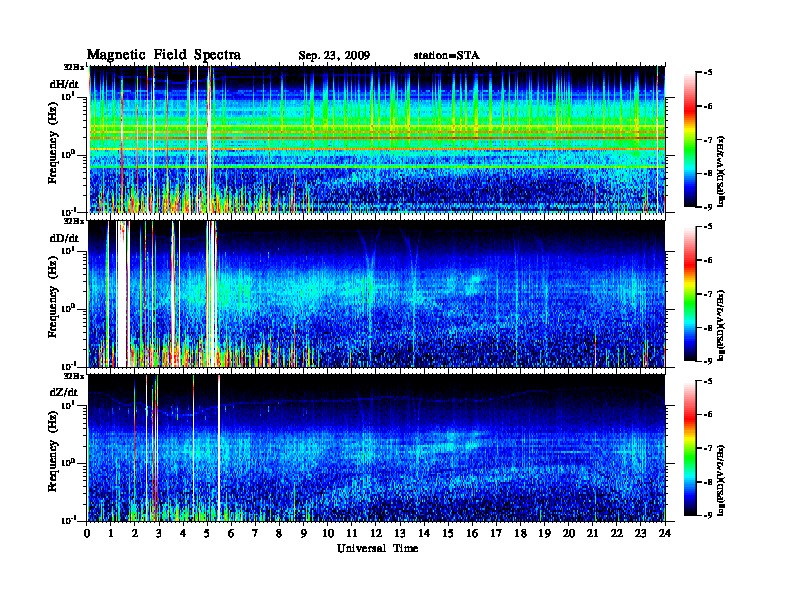The width and height of the screenshot is (792, 612).
Task: Click the -7 value on dD/dt color scale
Action: [x=708, y=294]
